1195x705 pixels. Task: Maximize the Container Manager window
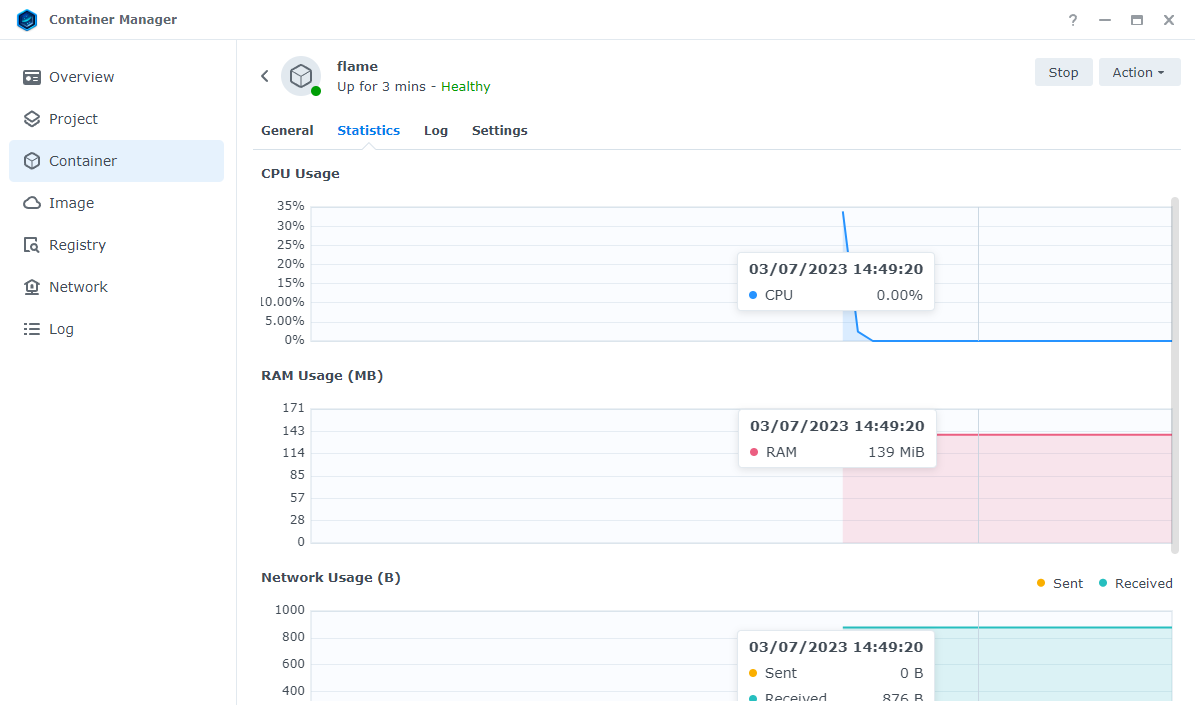point(1136,20)
